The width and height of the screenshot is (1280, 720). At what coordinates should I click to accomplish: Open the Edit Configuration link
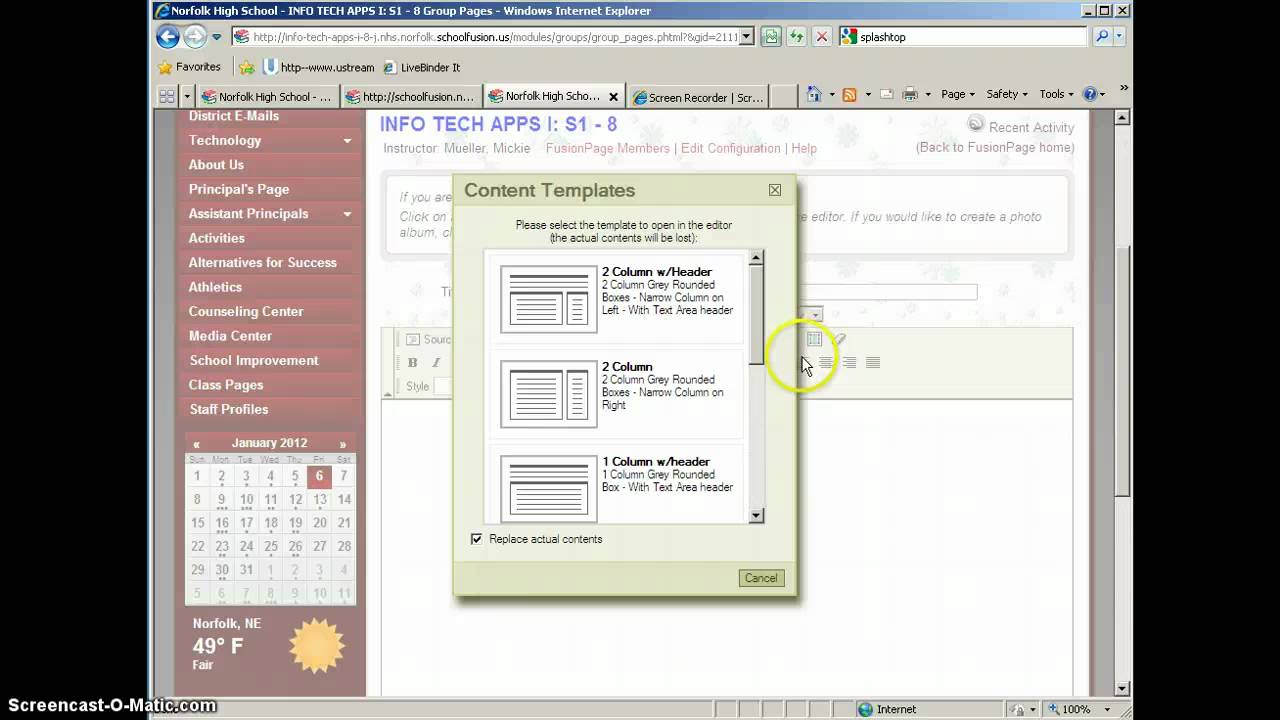click(731, 148)
